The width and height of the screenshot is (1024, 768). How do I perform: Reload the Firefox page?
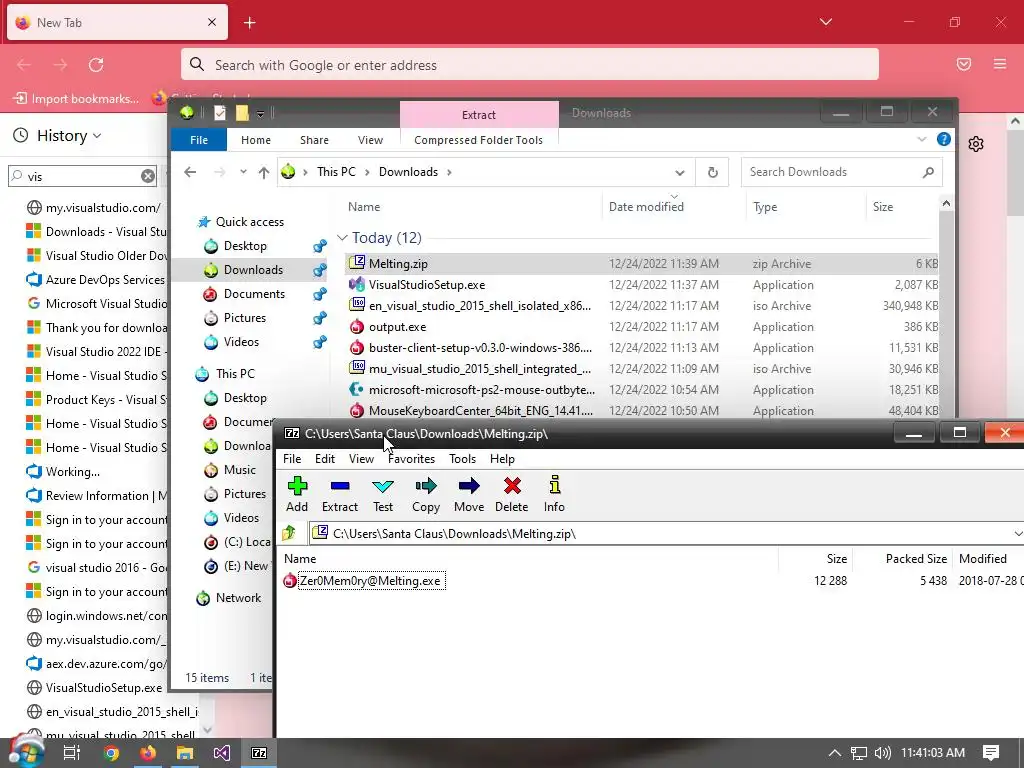[x=96, y=65]
